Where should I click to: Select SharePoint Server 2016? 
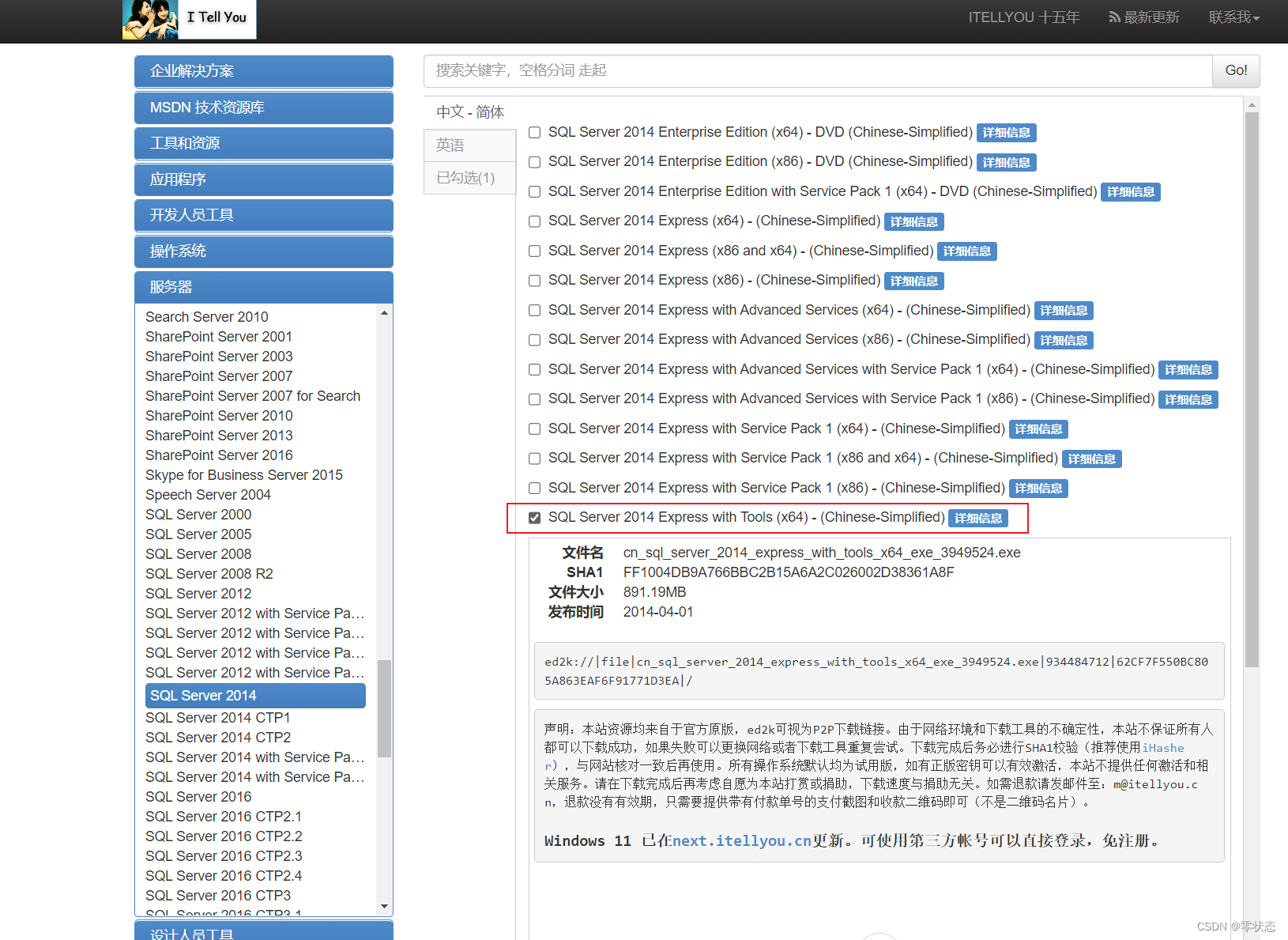click(219, 455)
